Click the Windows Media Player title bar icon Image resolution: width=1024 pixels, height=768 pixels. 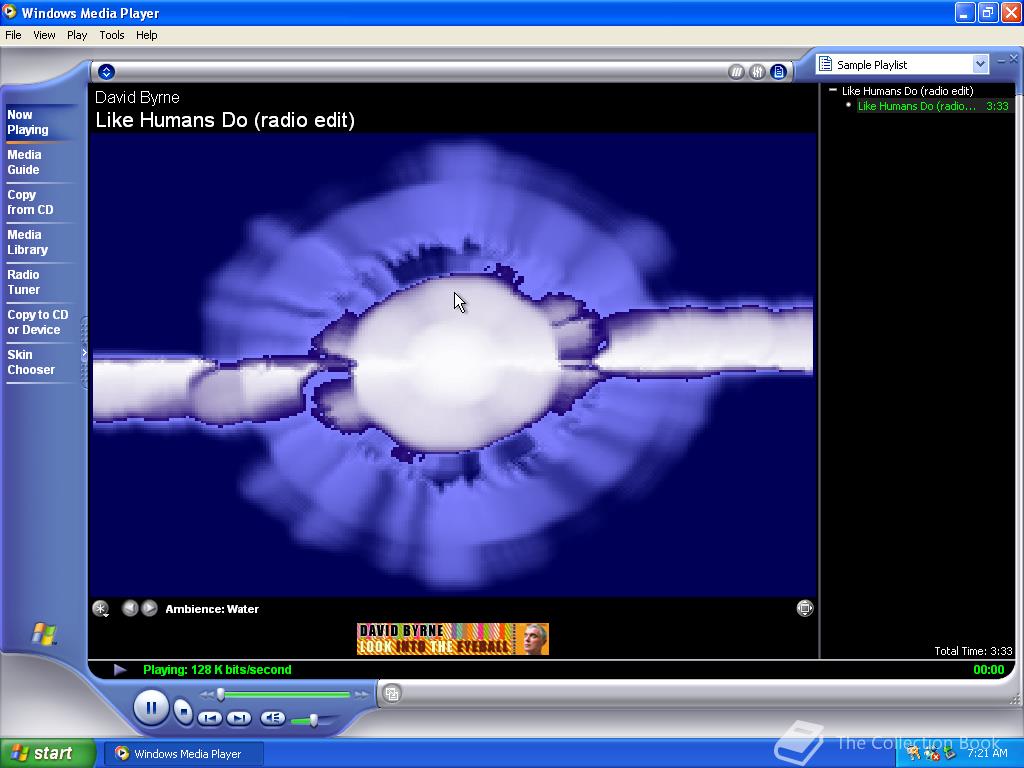pos(9,12)
